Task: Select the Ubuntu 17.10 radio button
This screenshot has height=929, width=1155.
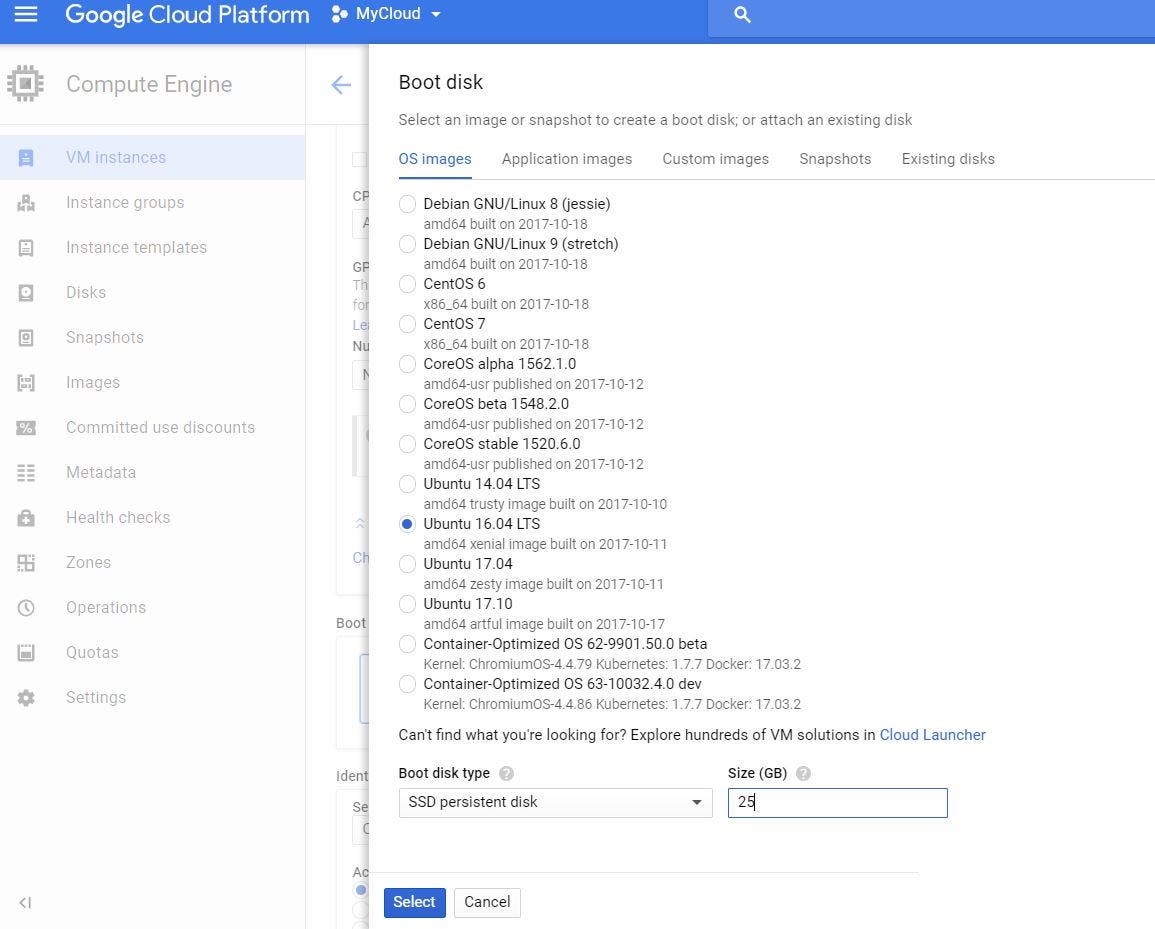Action: tap(407, 604)
